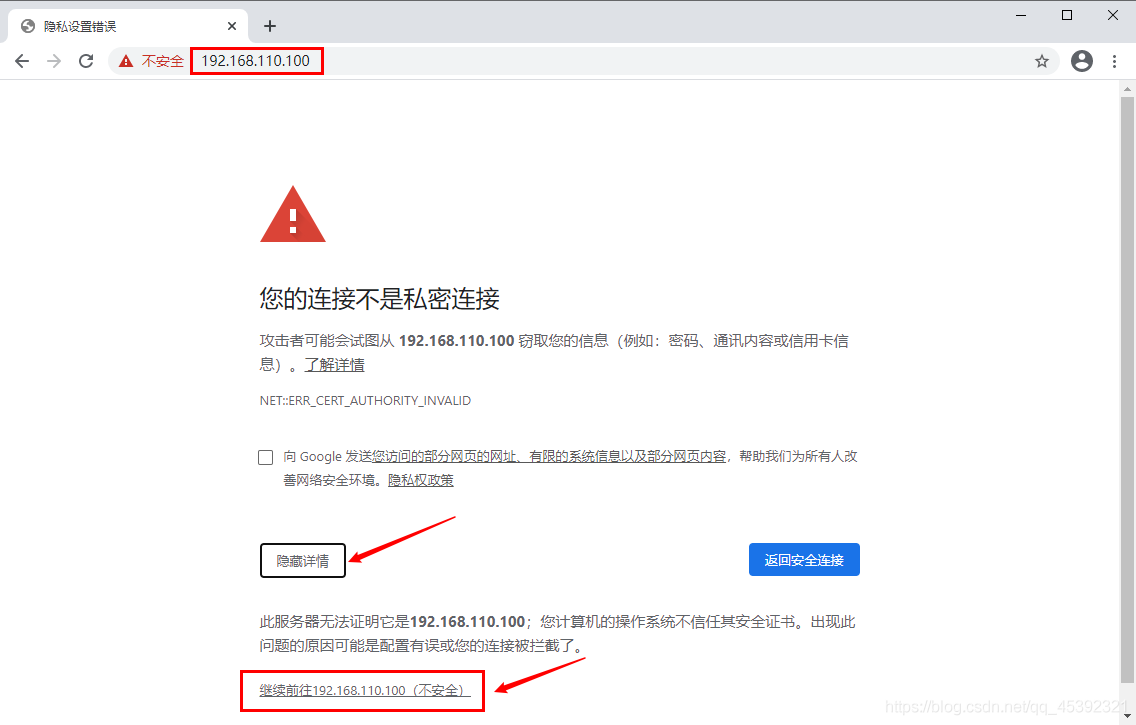Maximize the browser window
The height and width of the screenshot is (725, 1136).
(1067, 15)
